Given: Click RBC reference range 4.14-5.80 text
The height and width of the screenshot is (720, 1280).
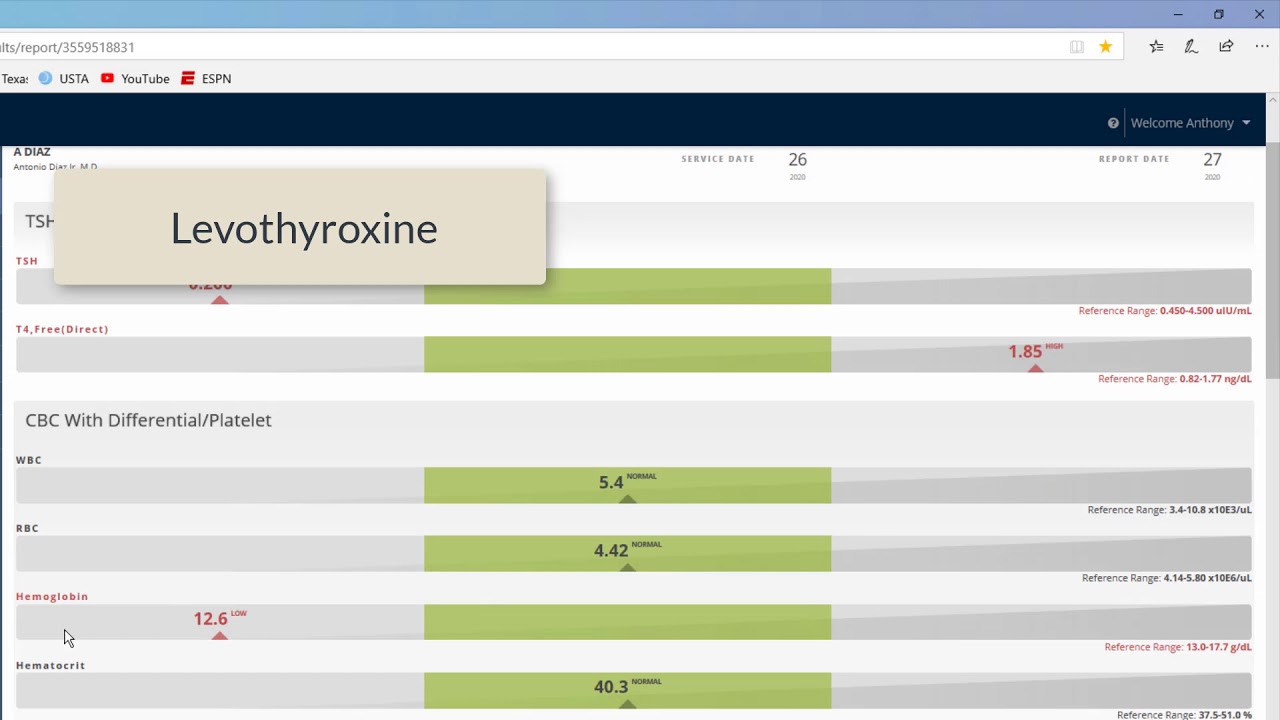Looking at the screenshot, I should coord(1166,578).
